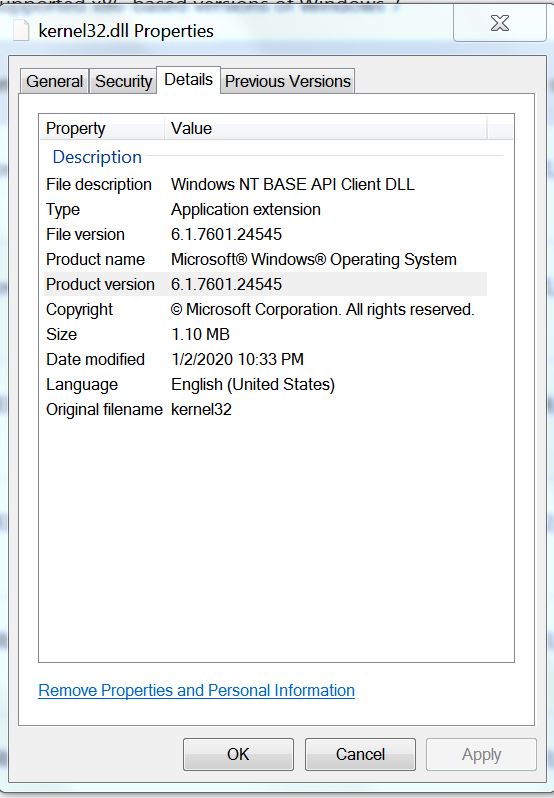This screenshot has height=798, width=554.
Task: Click the Value column header
Action: 326,128
